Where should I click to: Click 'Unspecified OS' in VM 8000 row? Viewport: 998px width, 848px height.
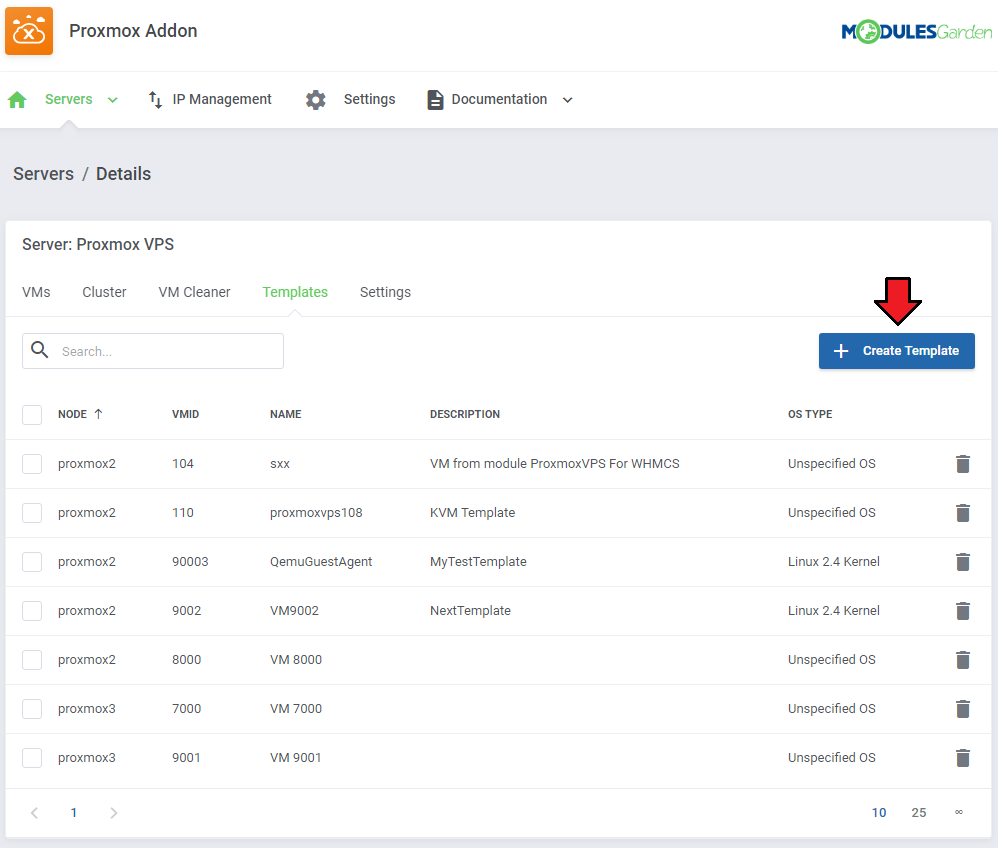(831, 660)
